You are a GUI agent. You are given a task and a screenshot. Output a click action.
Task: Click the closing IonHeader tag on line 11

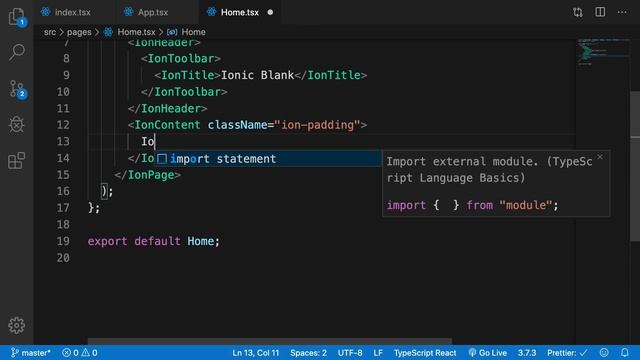click(x=167, y=109)
